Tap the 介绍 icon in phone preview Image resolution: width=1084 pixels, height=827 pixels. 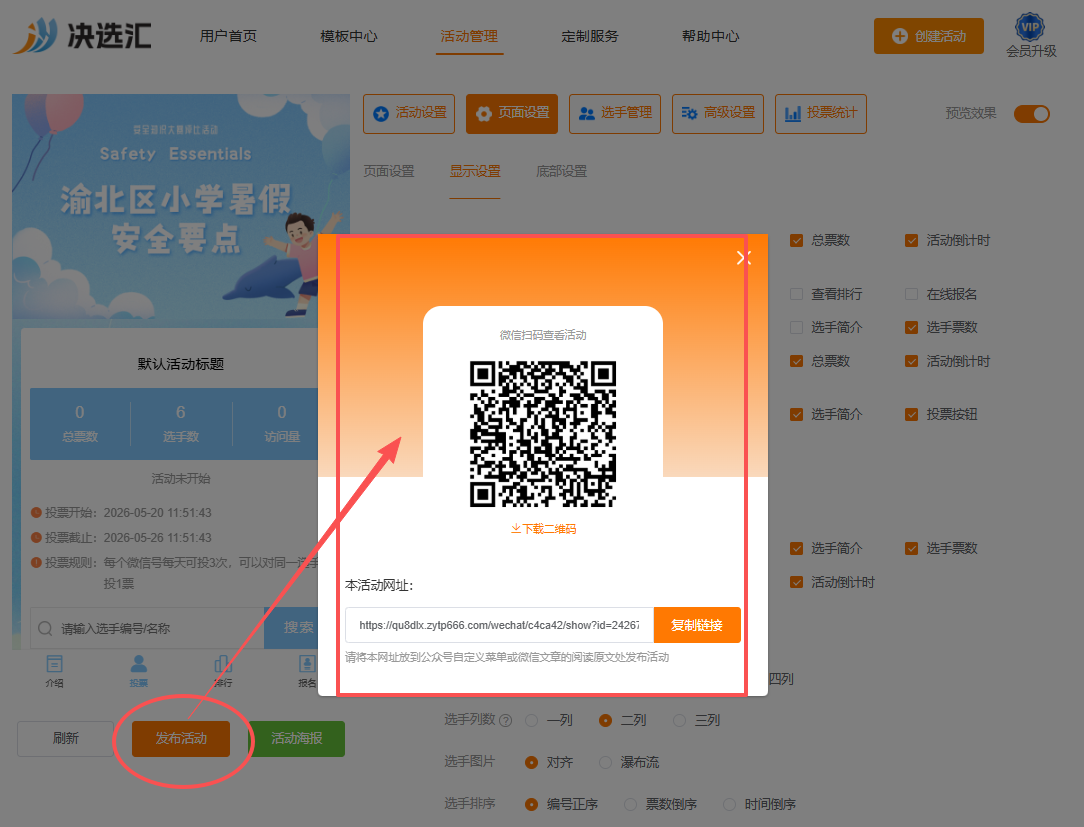point(55,664)
